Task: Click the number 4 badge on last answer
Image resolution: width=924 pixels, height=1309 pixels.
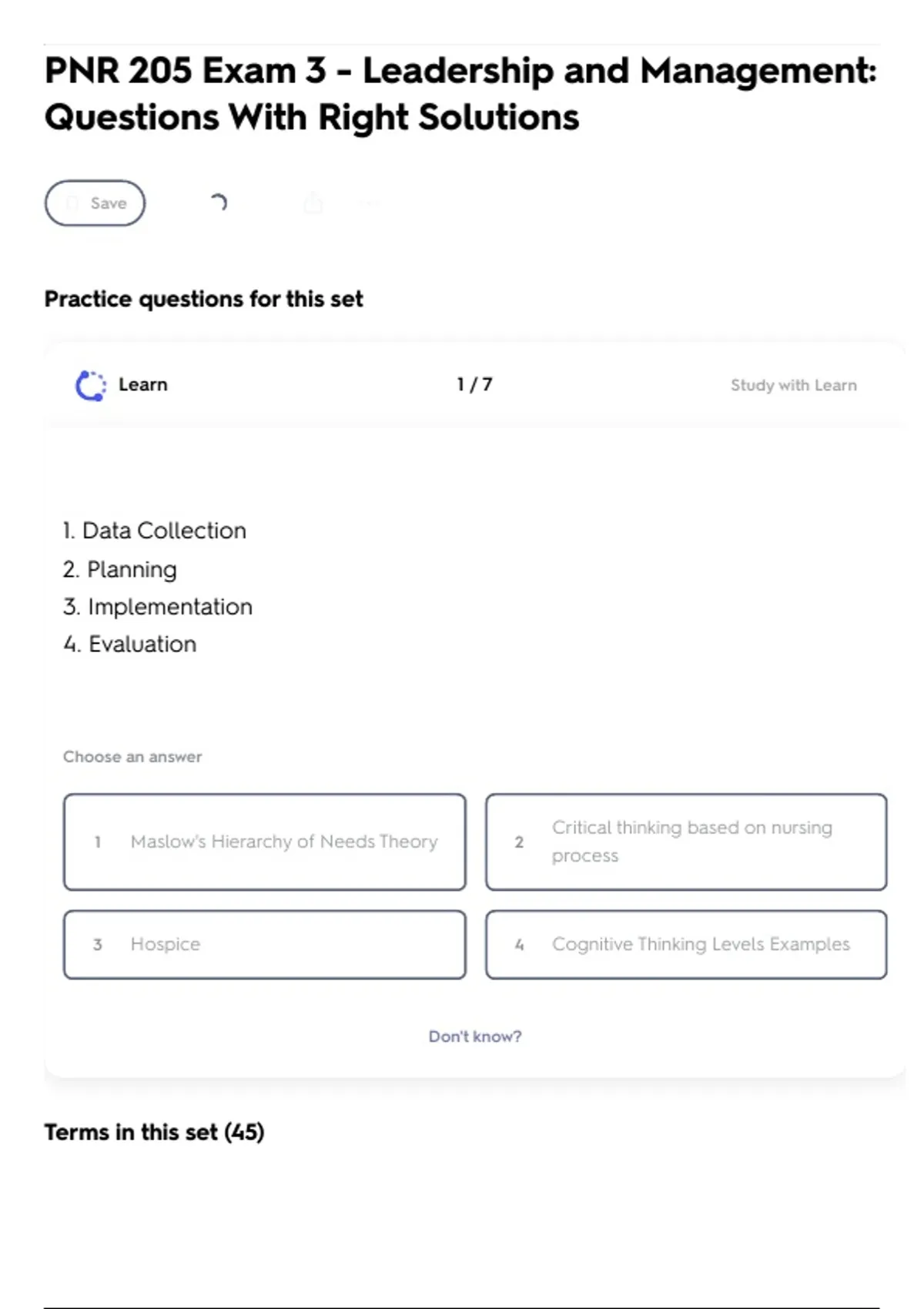Action: tap(519, 945)
